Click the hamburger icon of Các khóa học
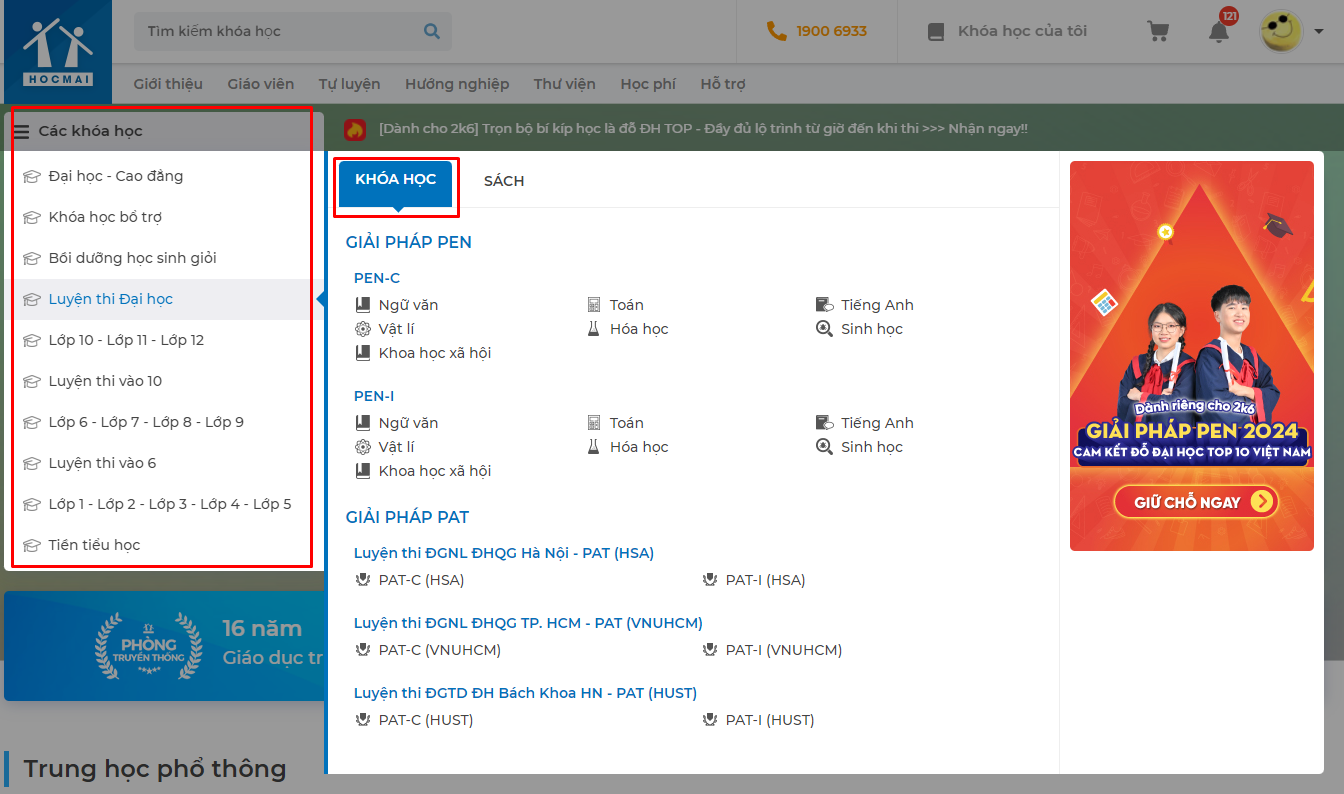This screenshot has height=794, width=1344. [x=21, y=131]
